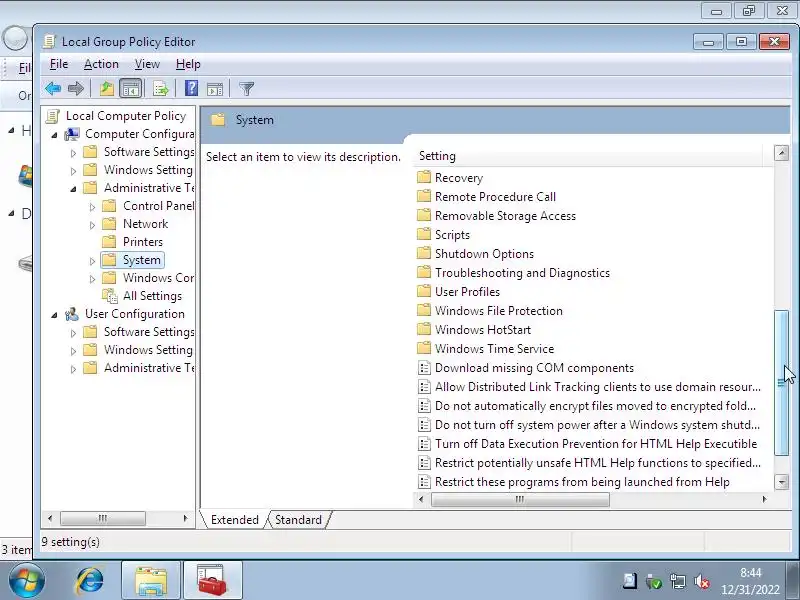The width and height of the screenshot is (800, 600).
Task: Click the Filter funnel toolbar icon
Action: [x=246, y=89]
